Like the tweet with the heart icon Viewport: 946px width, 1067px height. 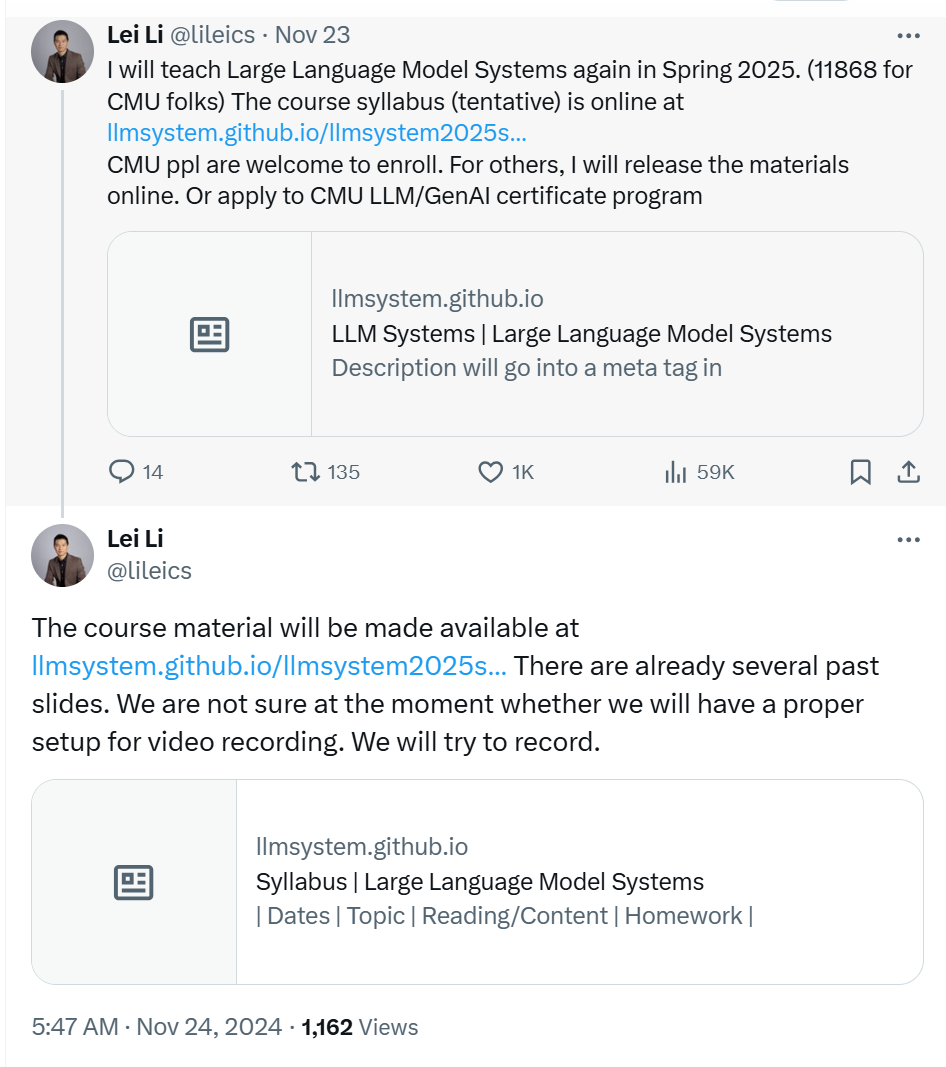490,472
